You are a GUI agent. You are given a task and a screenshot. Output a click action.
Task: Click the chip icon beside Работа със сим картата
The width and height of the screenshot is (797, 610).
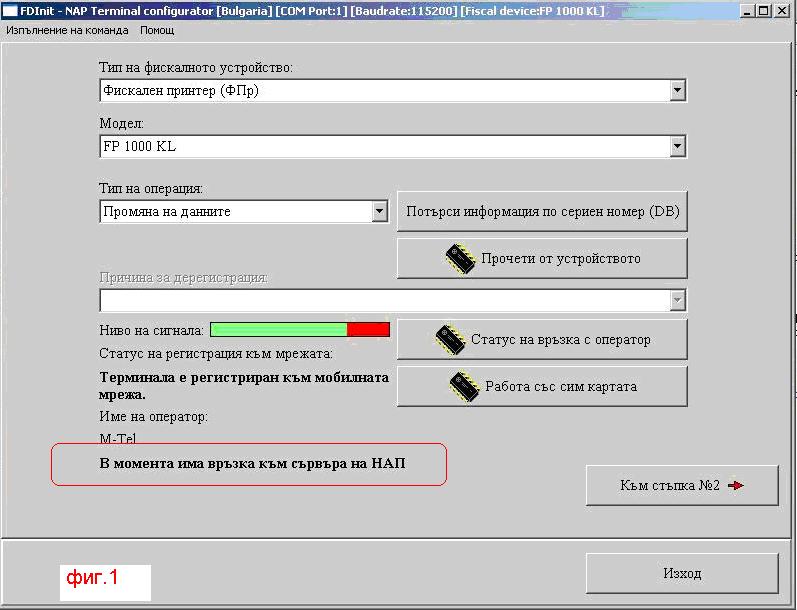(x=464, y=387)
